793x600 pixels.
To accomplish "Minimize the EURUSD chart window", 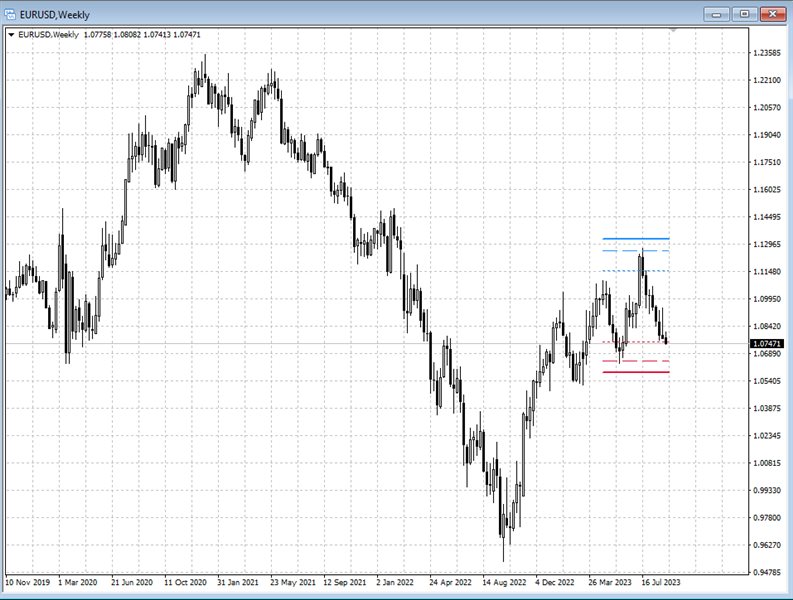I will click(x=717, y=14).
